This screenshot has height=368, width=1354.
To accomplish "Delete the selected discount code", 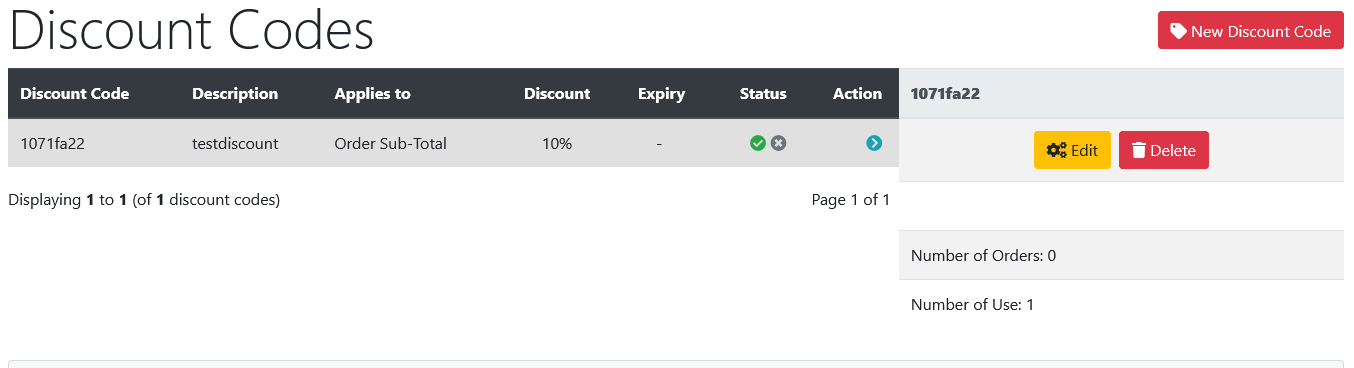I will click(1164, 150).
